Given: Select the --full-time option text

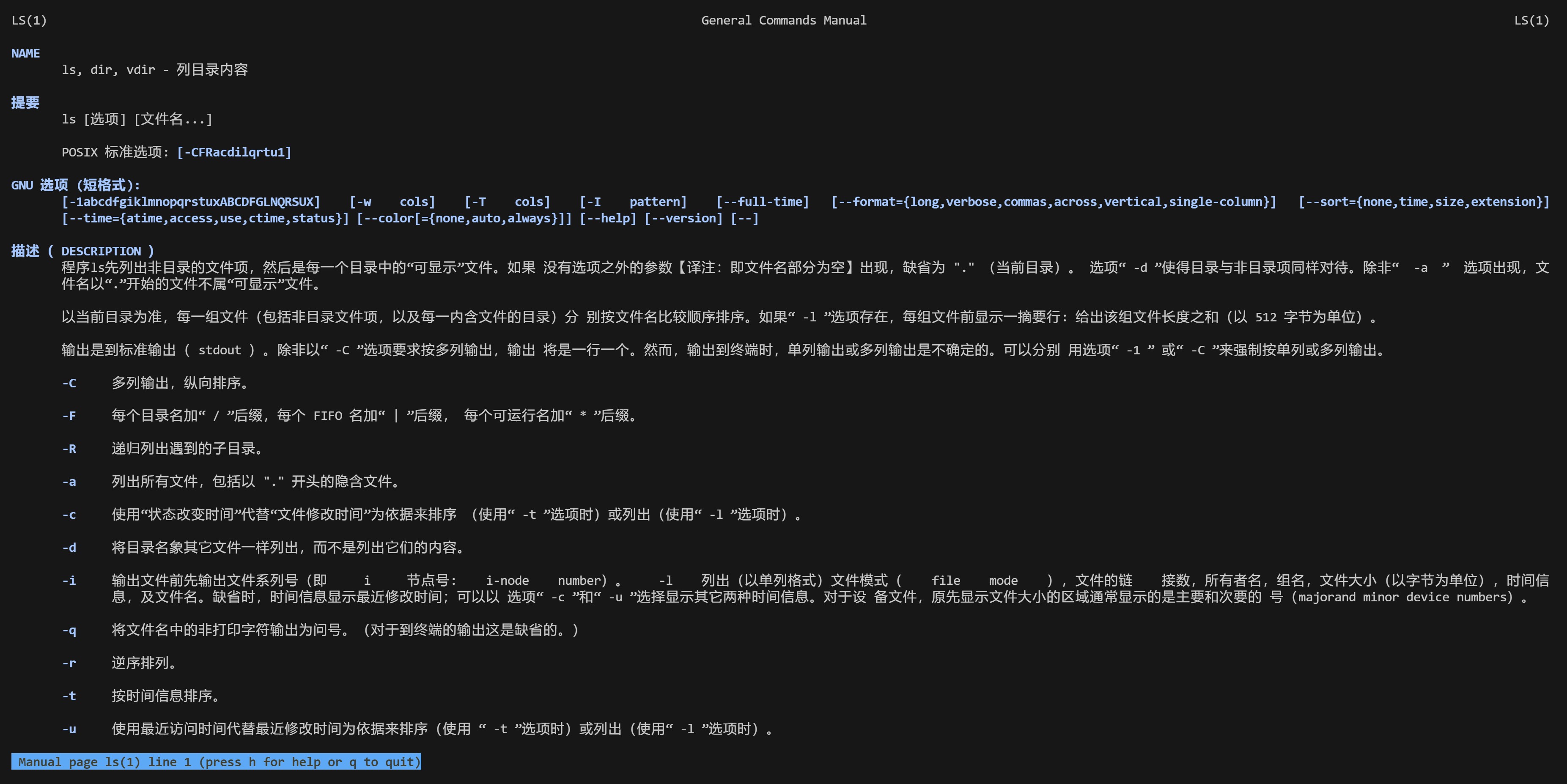Looking at the screenshot, I should click(x=762, y=201).
